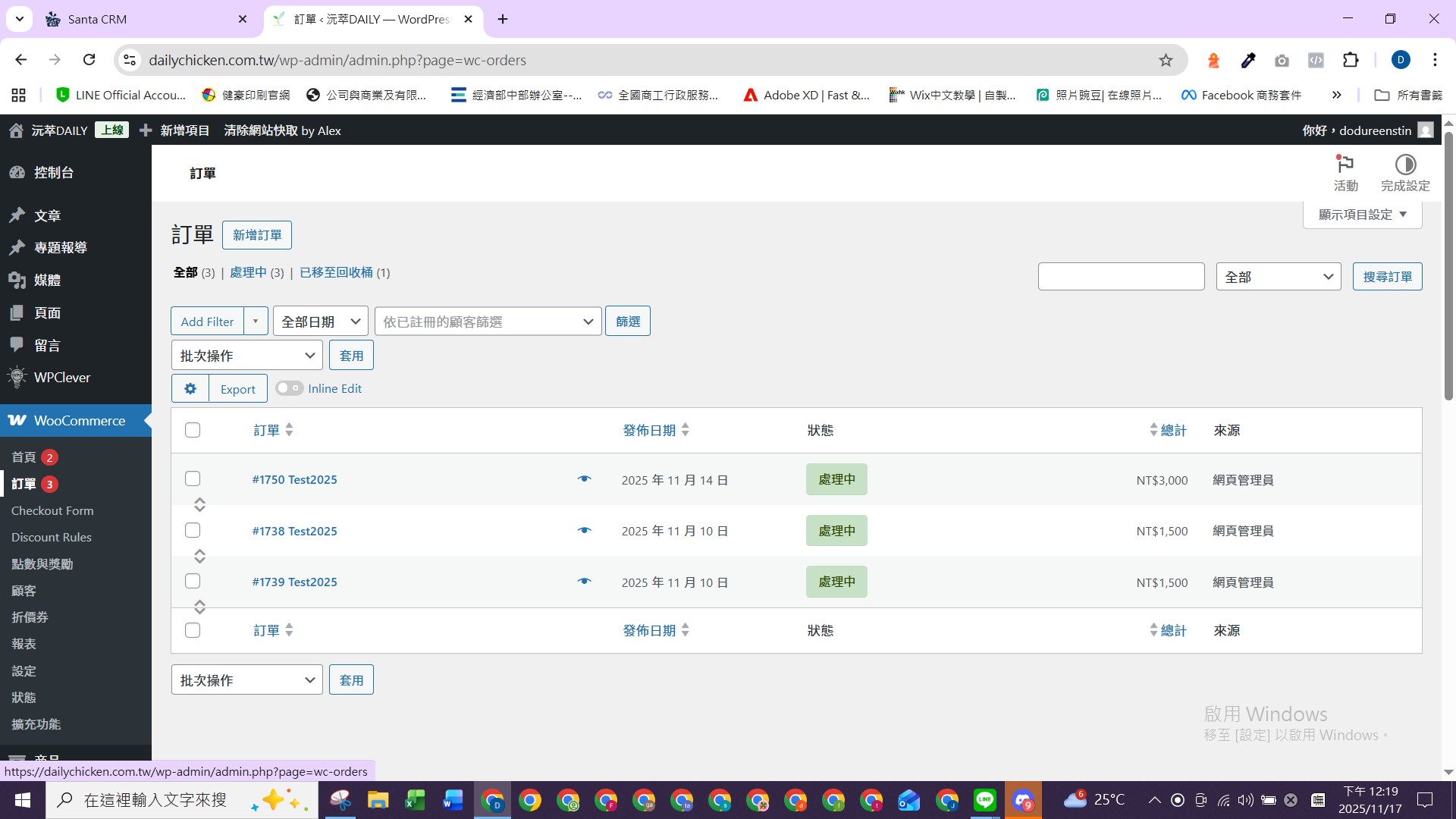
Task: Click the gear settings icon beside Export
Action: coord(190,388)
